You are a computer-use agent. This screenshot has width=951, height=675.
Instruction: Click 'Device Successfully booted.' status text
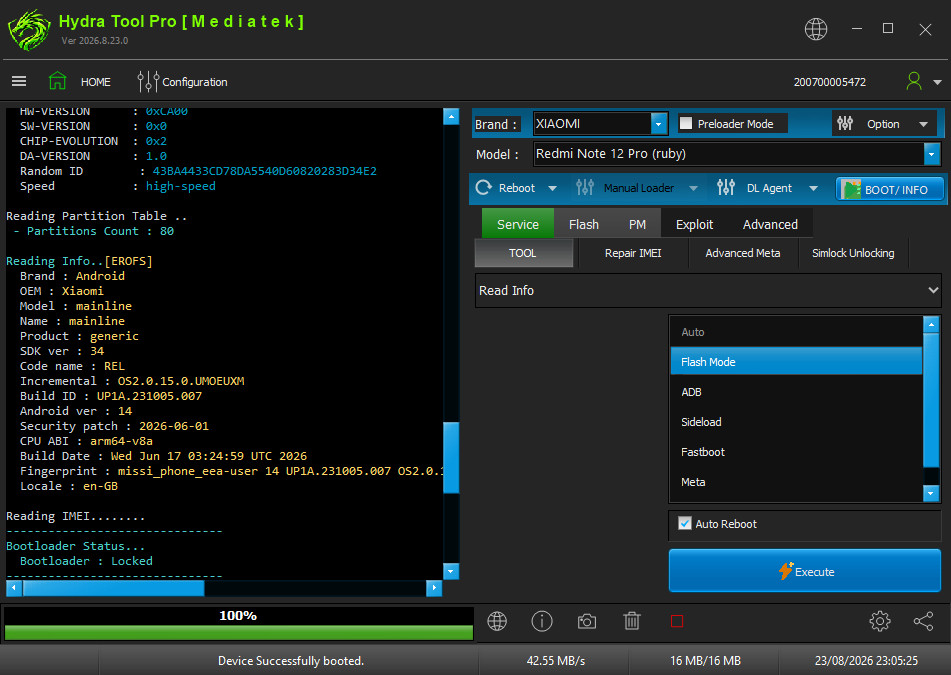tap(291, 660)
